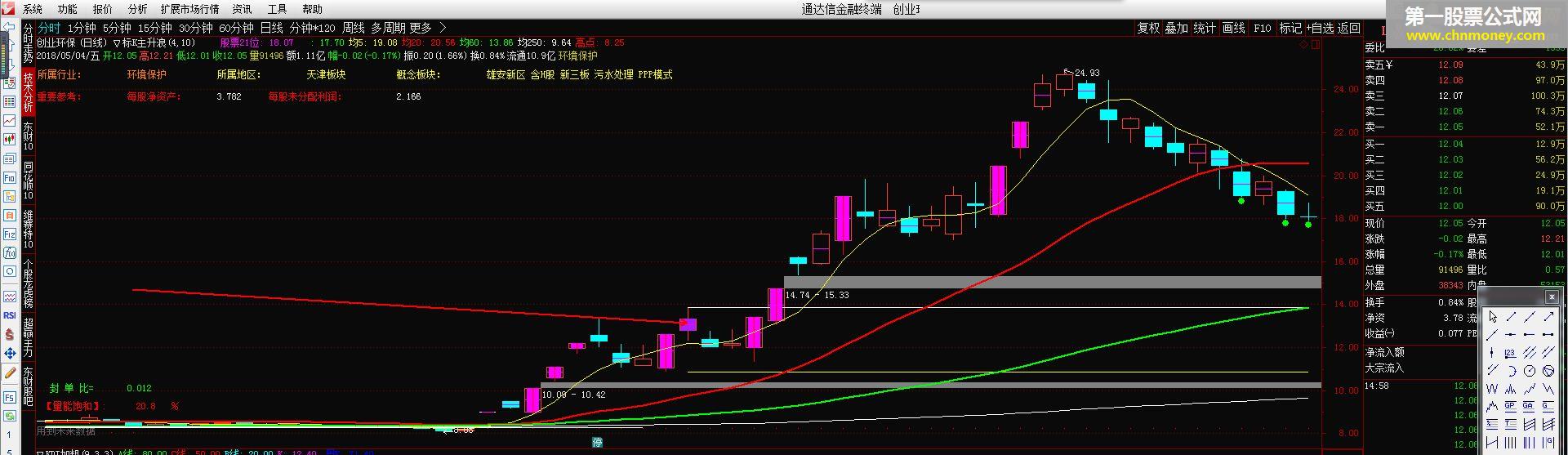
Task: Open the 功能 menu
Action: point(68,9)
